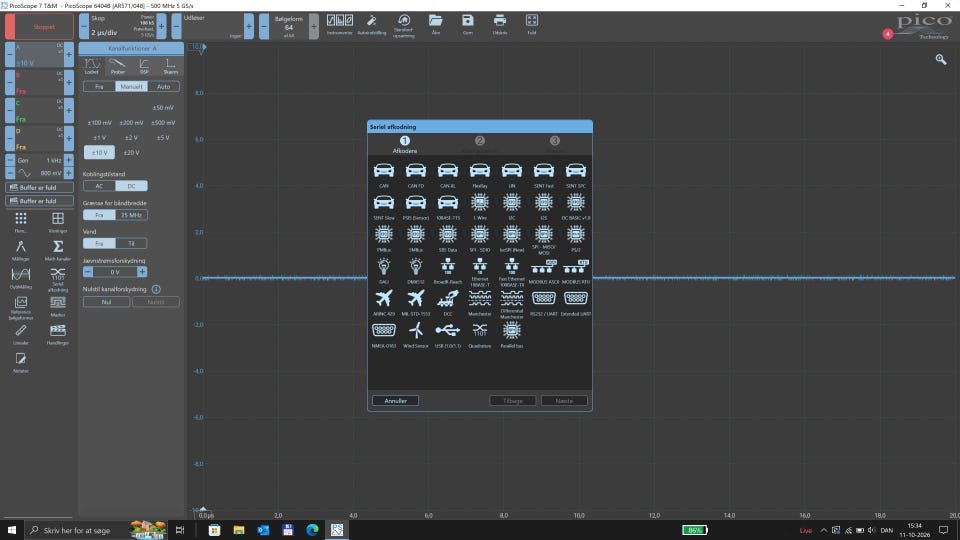Turn invert Til (on)
960x540 pixels.
pos(131,244)
